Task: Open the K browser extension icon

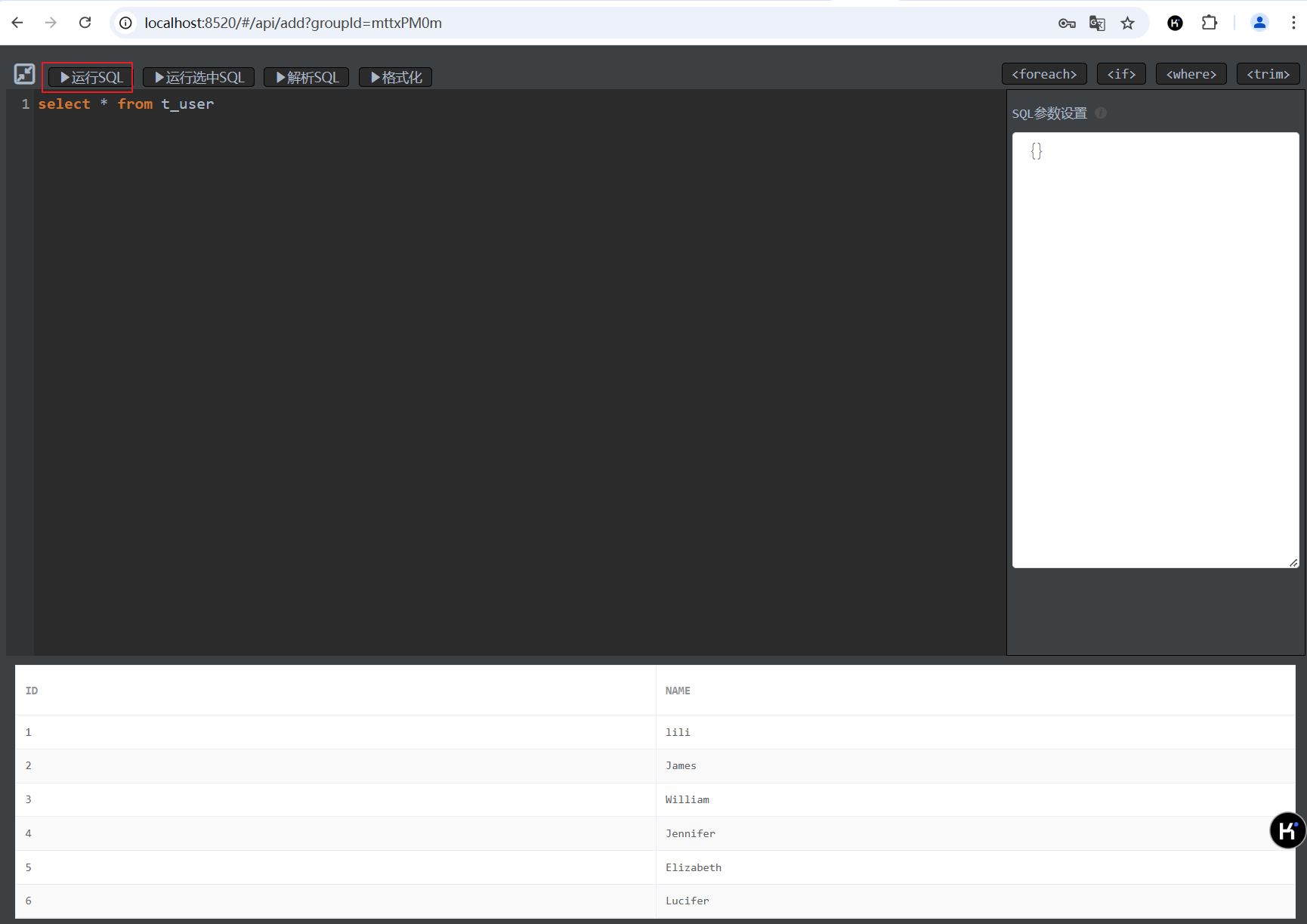Action: tap(1175, 23)
